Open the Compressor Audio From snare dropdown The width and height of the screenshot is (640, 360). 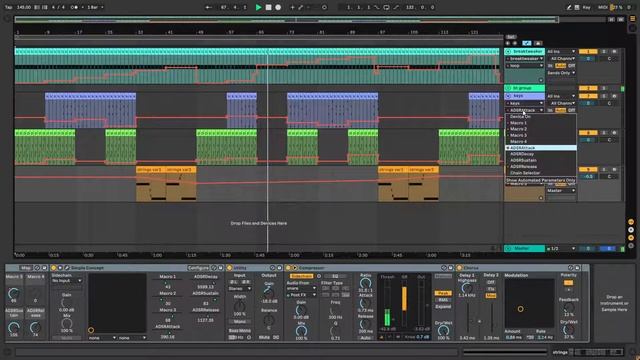click(301, 288)
